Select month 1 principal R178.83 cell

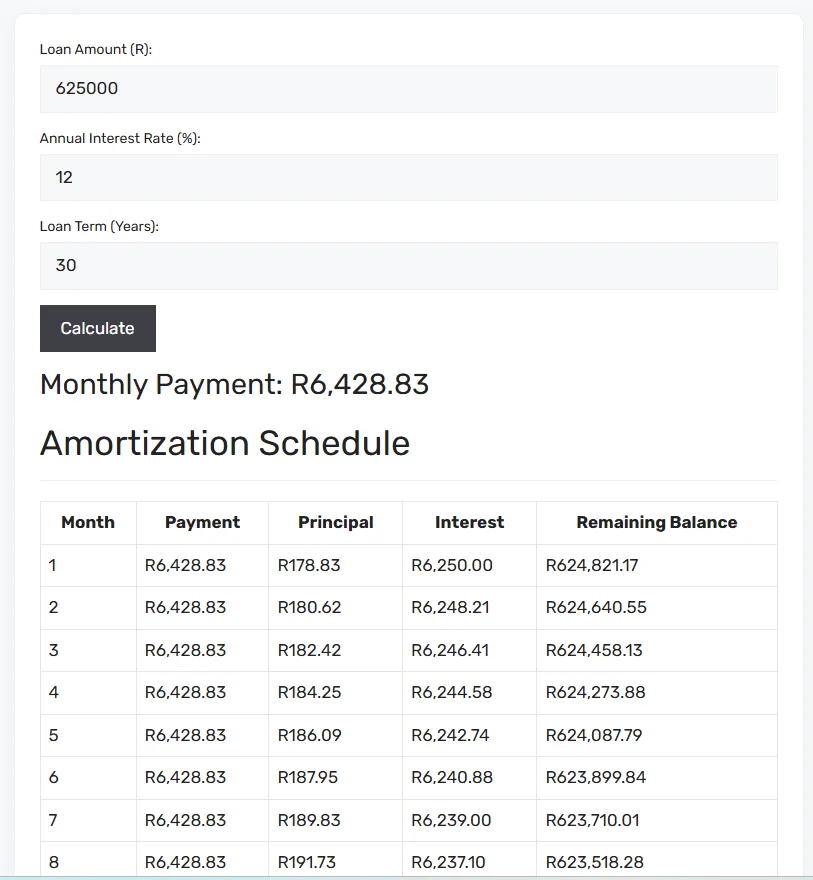tap(336, 565)
